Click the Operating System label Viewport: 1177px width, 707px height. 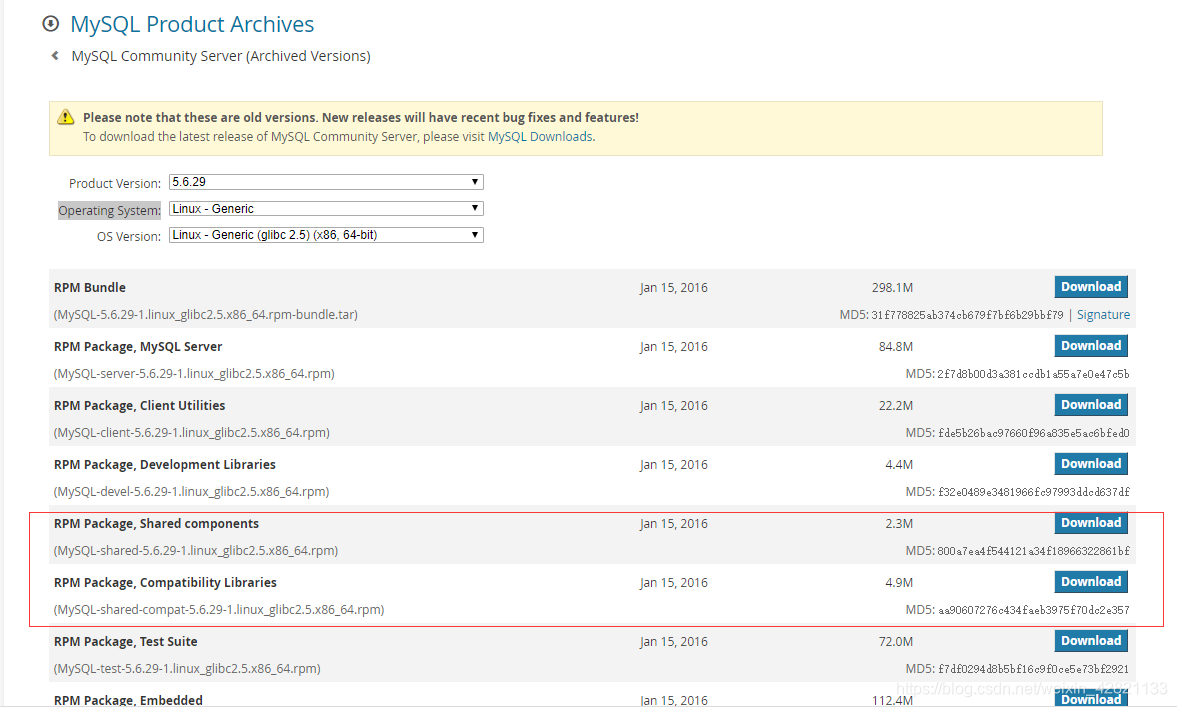click(x=110, y=210)
